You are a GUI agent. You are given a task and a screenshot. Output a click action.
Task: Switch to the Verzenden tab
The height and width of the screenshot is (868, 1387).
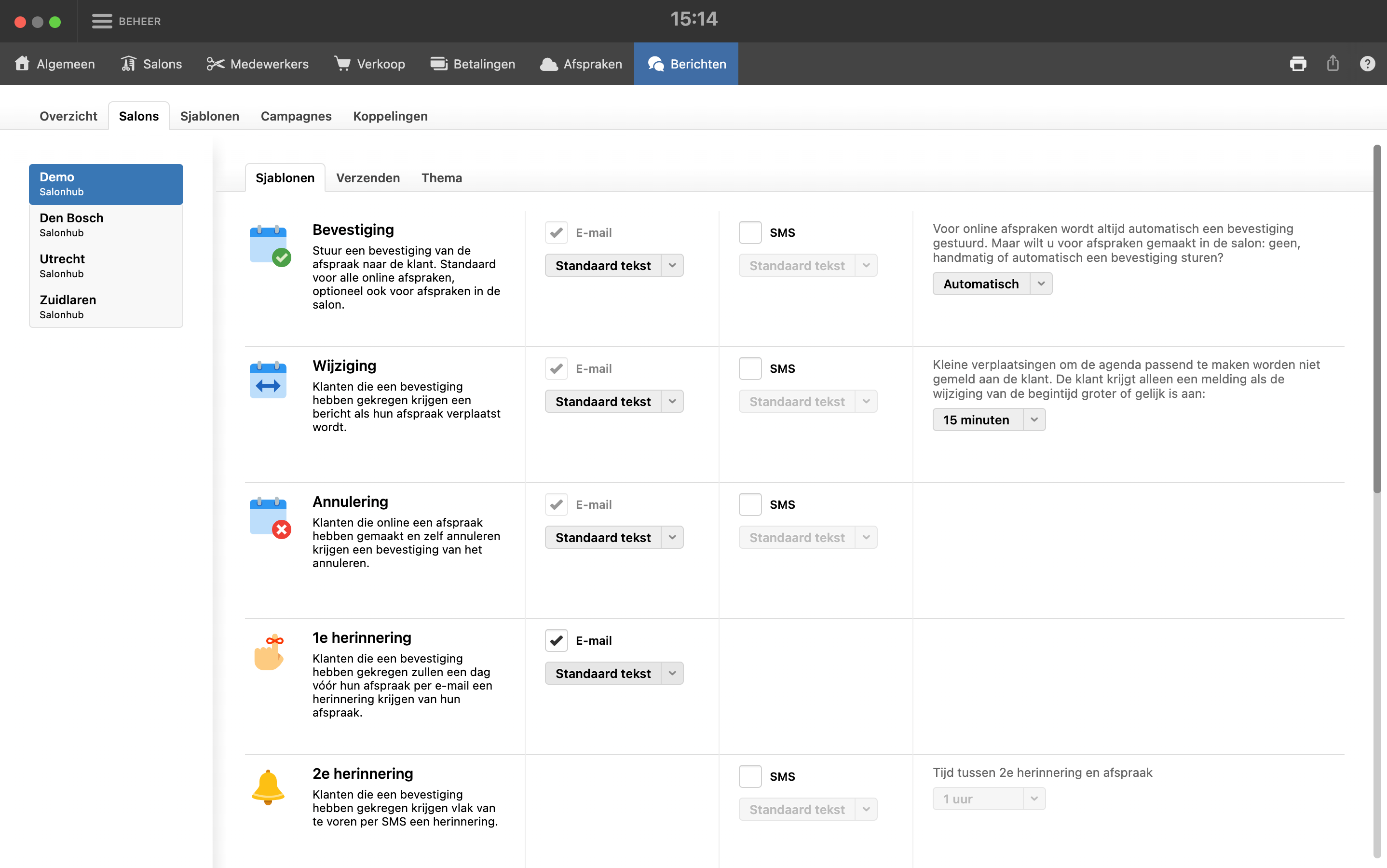click(368, 178)
